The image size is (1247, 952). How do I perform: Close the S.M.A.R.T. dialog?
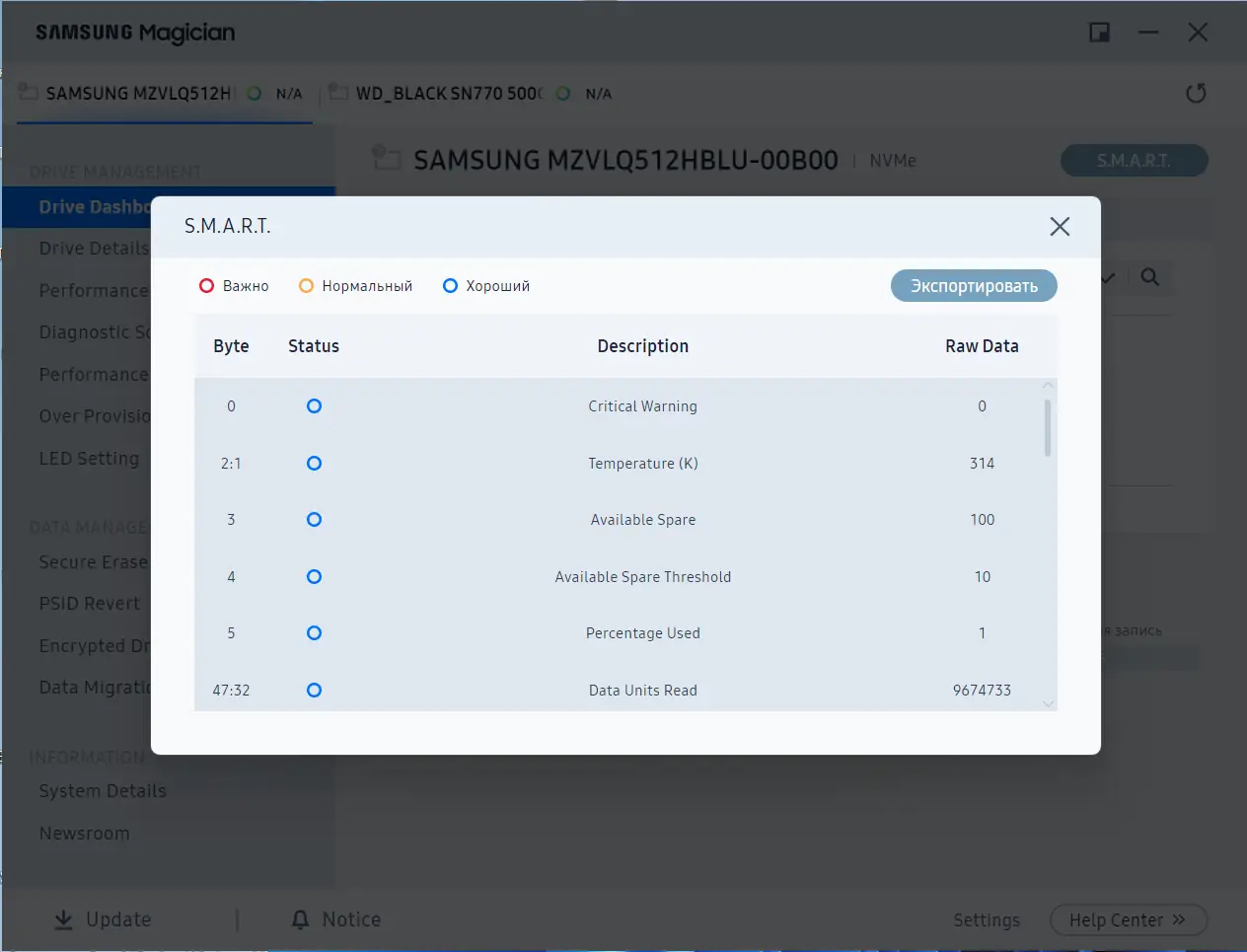[1060, 227]
